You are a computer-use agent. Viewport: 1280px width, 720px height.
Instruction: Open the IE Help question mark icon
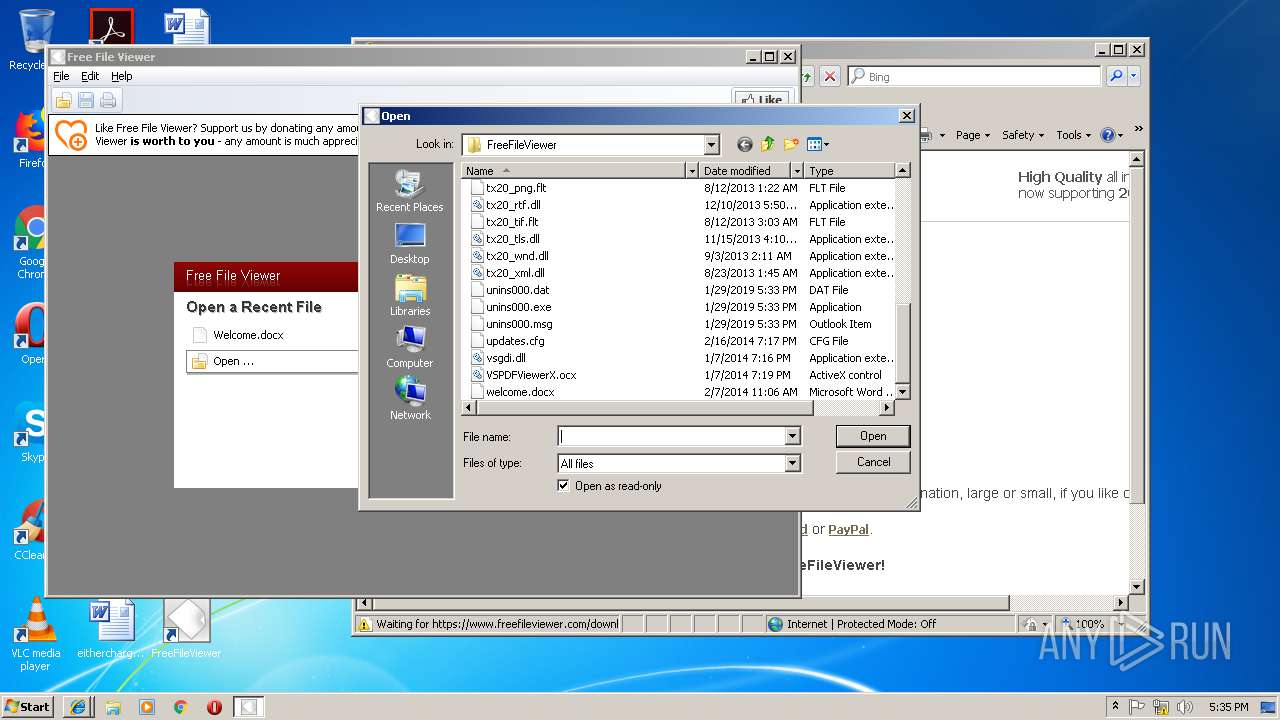click(1108, 135)
